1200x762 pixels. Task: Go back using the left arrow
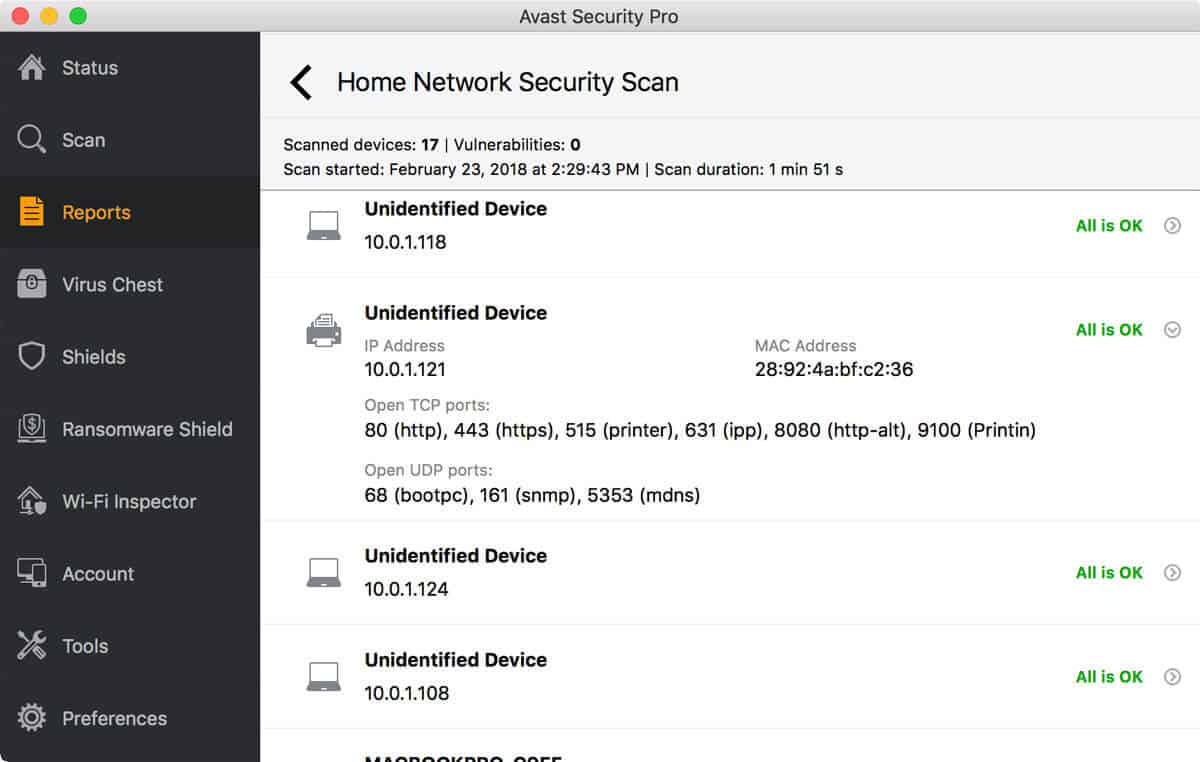click(x=301, y=82)
